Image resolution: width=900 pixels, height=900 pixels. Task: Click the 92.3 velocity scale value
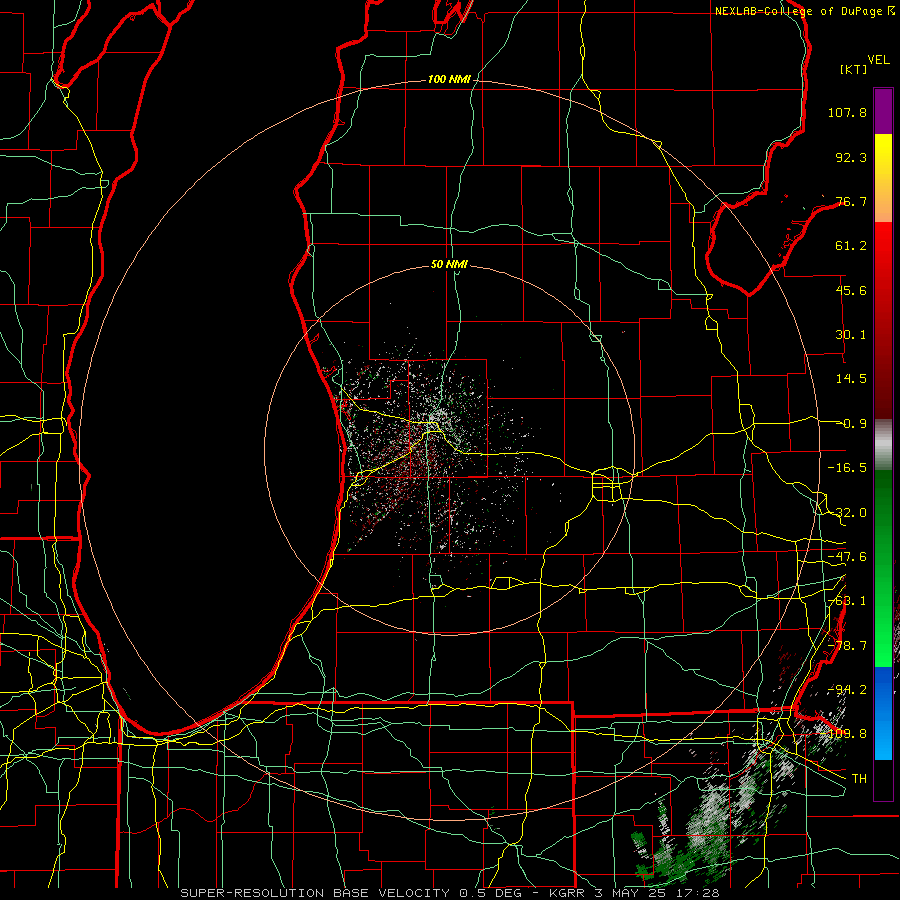click(851, 157)
